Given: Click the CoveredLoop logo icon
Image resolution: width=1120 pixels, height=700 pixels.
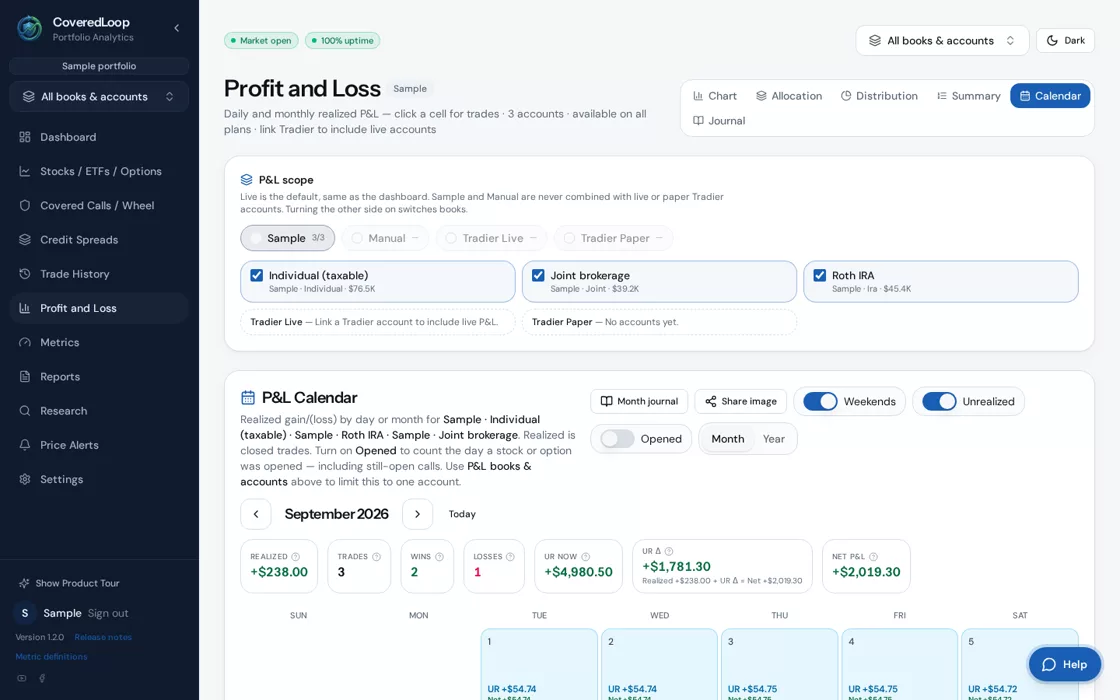Looking at the screenshot, I should 29,29.
